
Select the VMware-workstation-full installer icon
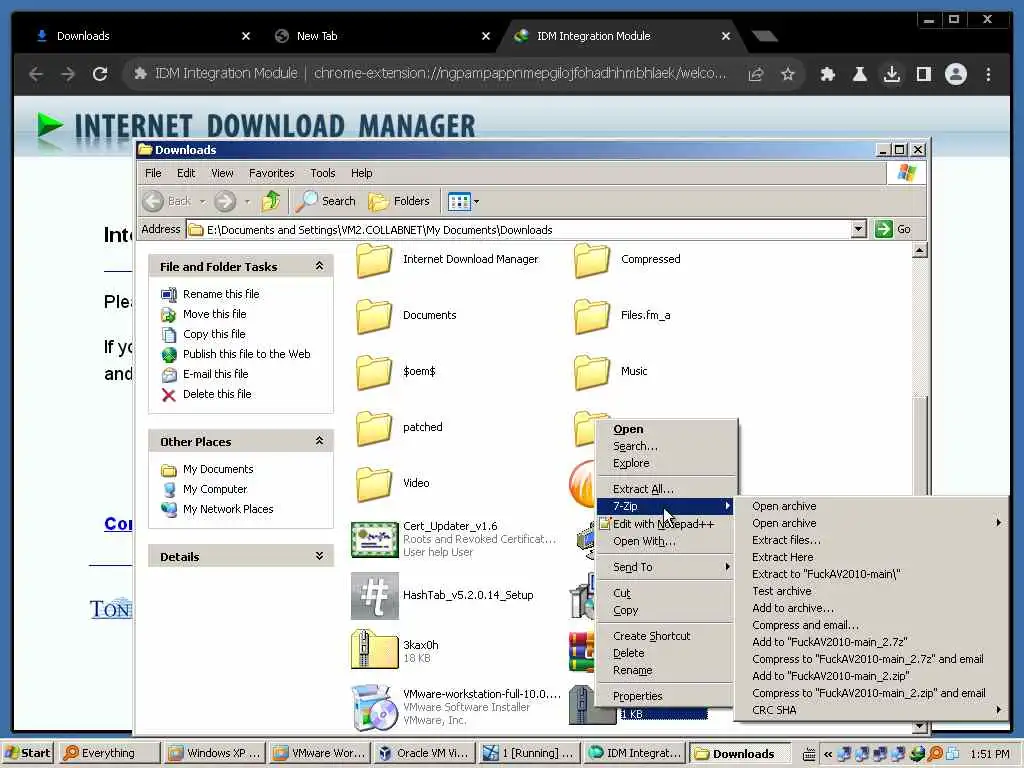[x=374, y=707]
